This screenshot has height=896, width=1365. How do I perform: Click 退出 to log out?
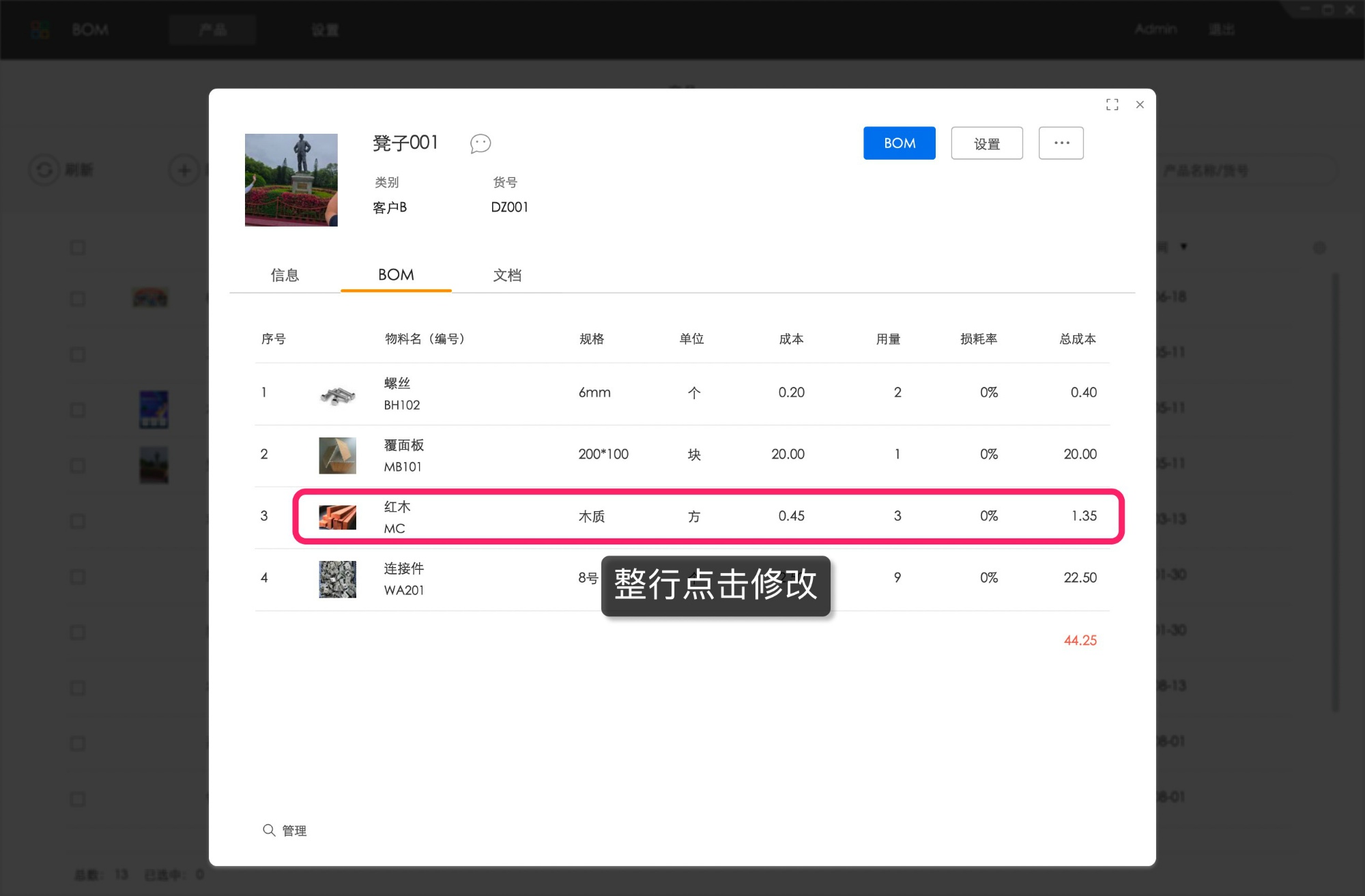coord(1222,29)
